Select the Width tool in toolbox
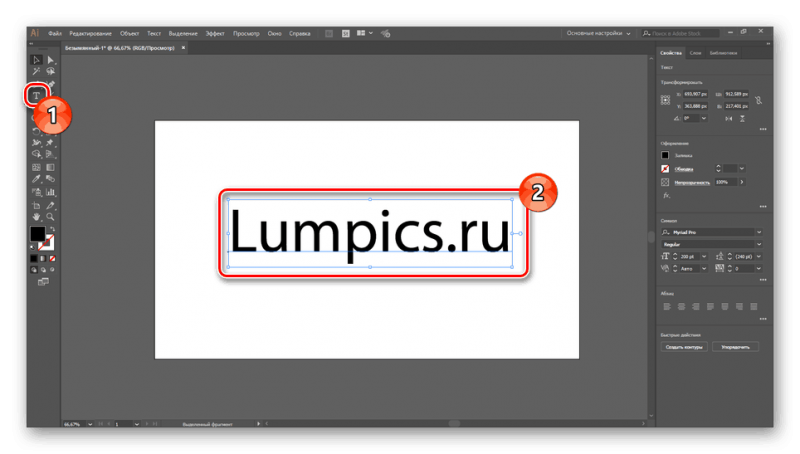800x454 pixels. click(x=36, y=142)
